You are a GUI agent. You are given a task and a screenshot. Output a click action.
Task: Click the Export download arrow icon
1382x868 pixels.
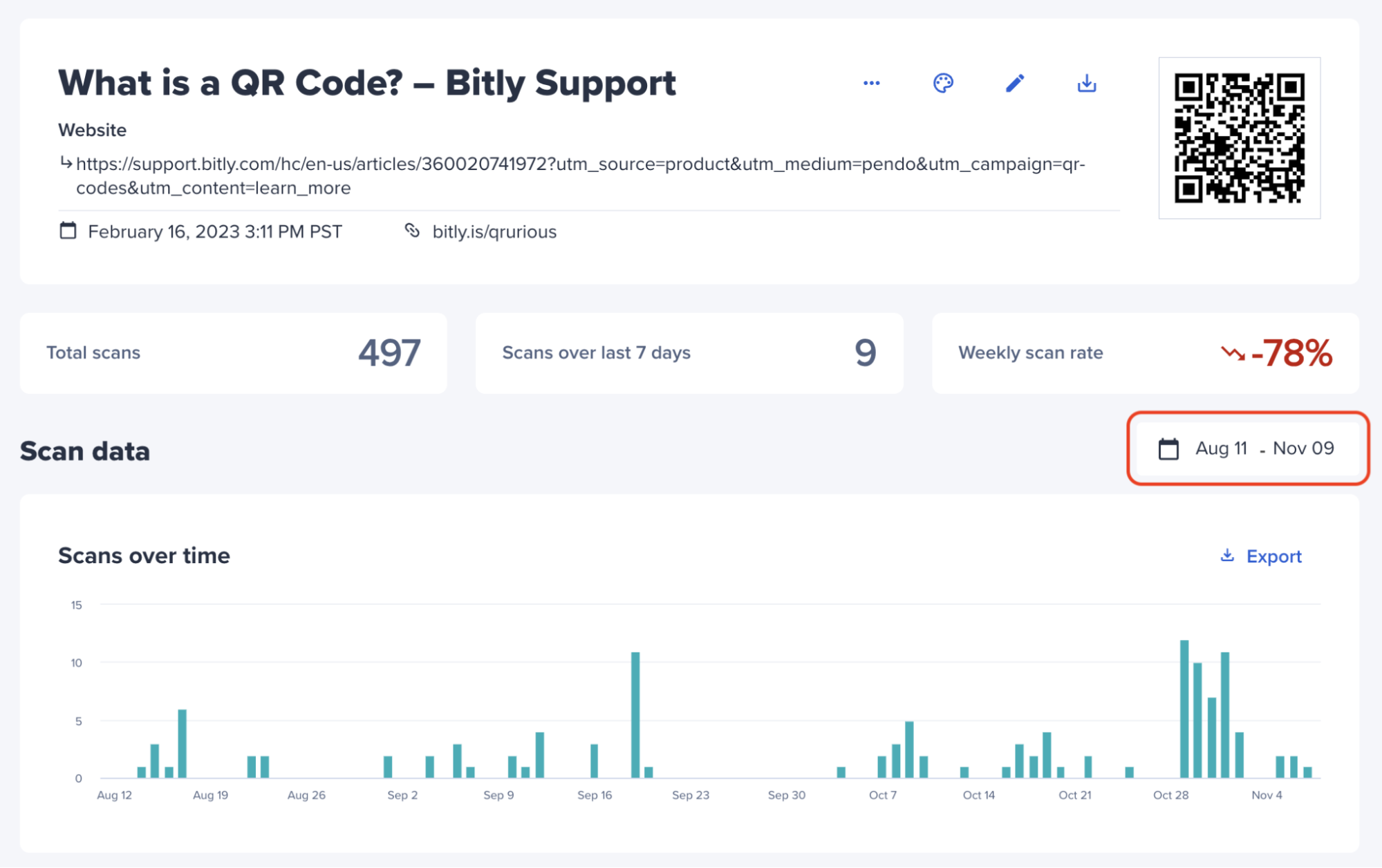click(1227, 556)
